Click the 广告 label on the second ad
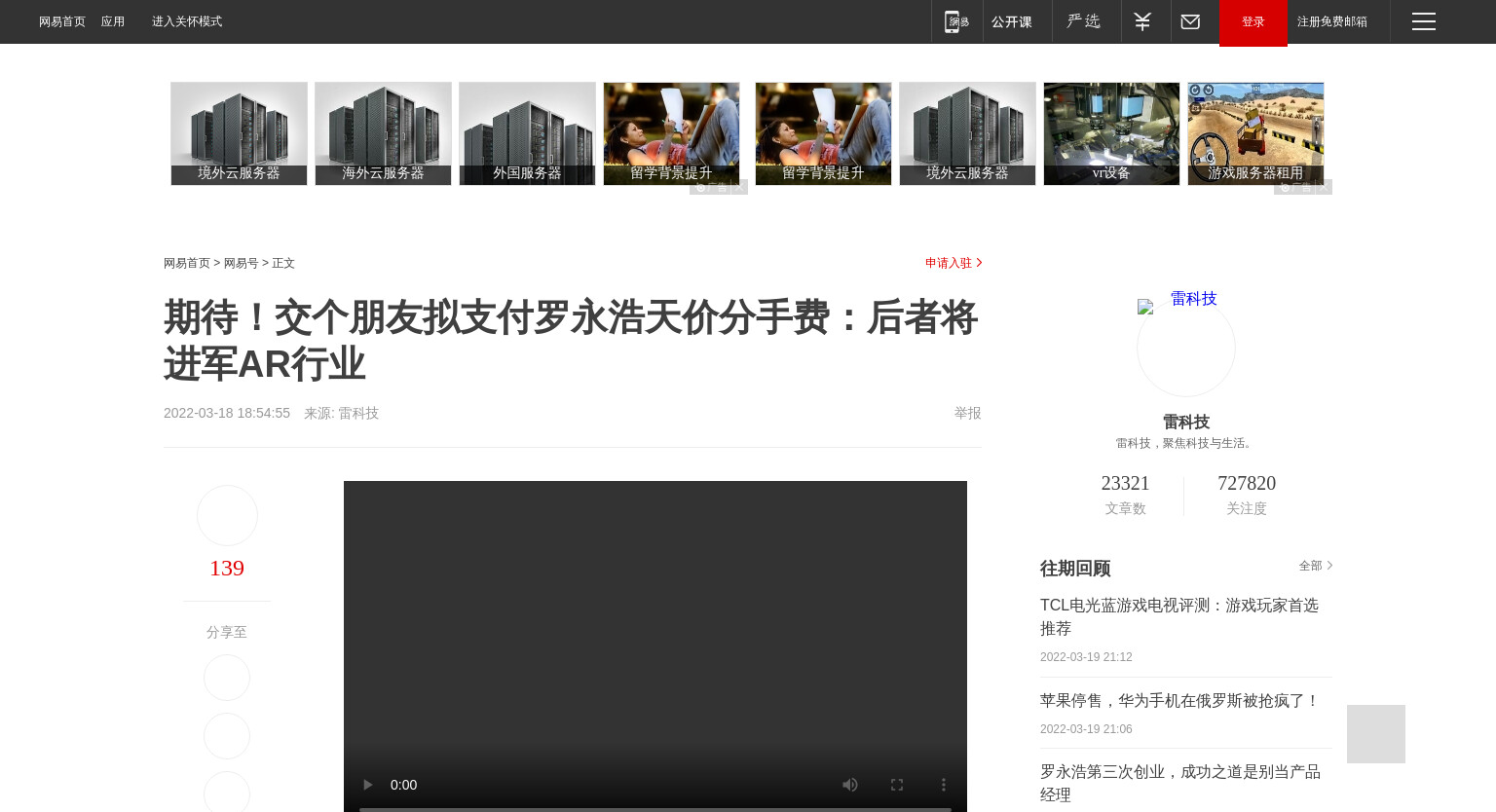 [x=1295, y=187]
